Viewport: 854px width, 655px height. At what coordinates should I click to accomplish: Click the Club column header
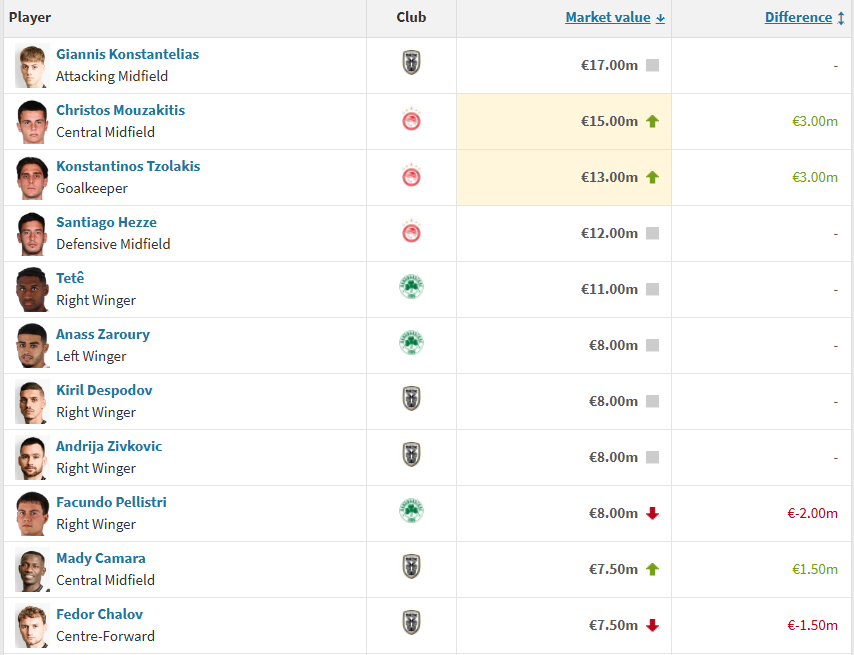pyautogui.click(x=411, y=17)
